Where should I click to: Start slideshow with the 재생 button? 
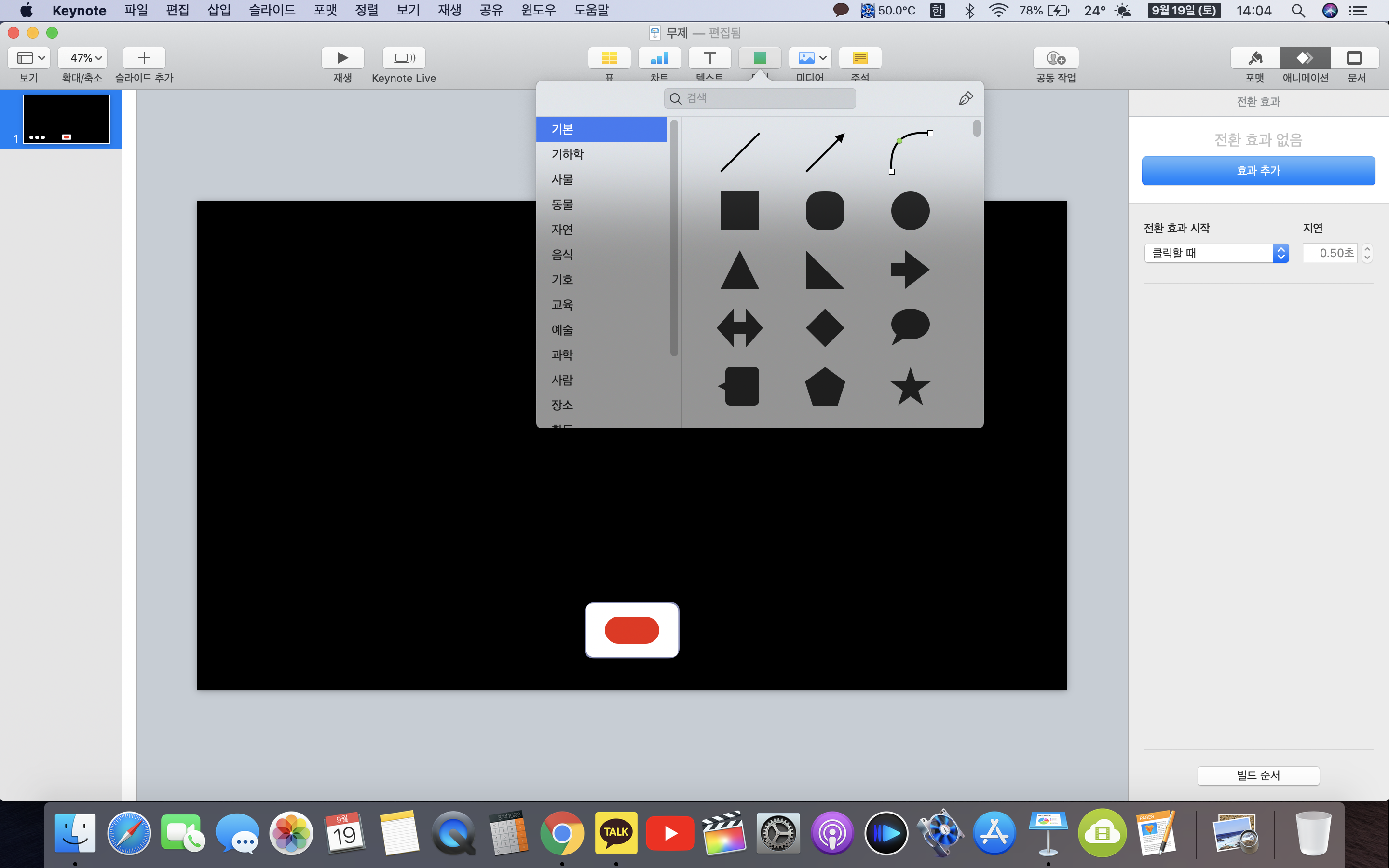pyautogui.click(x=342, y=58)
